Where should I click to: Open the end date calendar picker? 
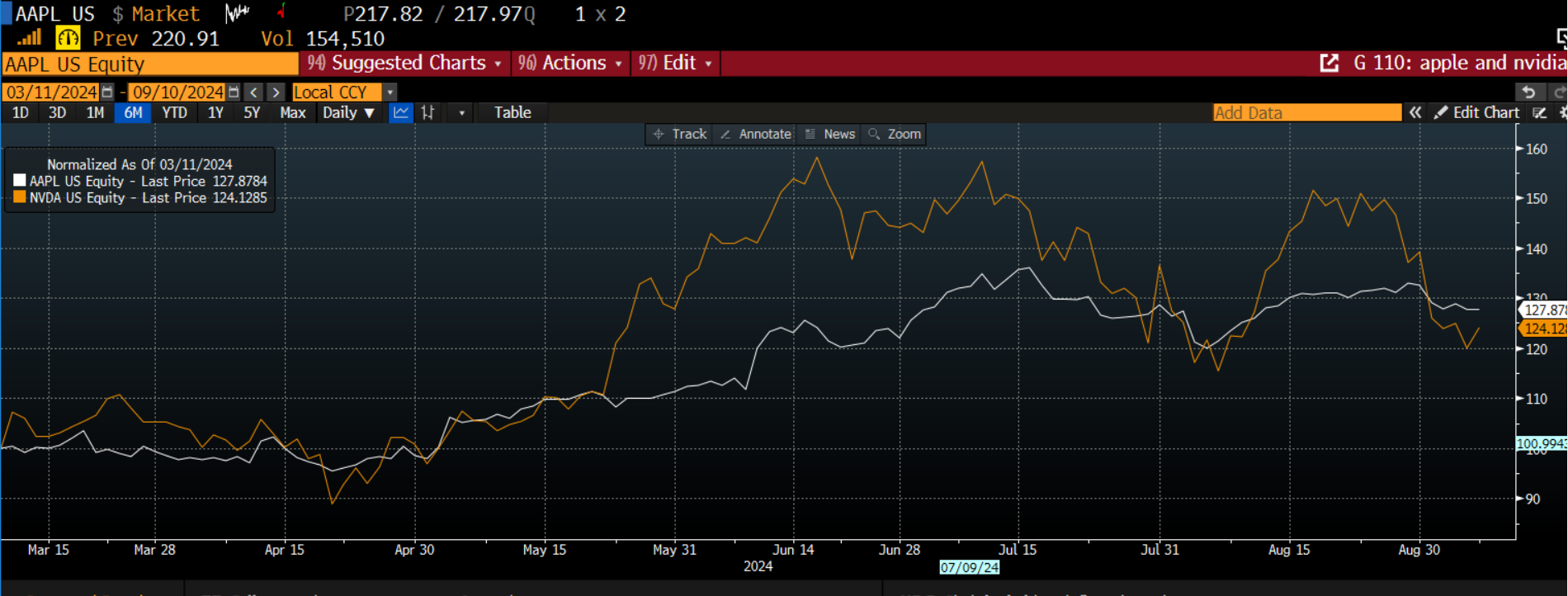point(234,92)
